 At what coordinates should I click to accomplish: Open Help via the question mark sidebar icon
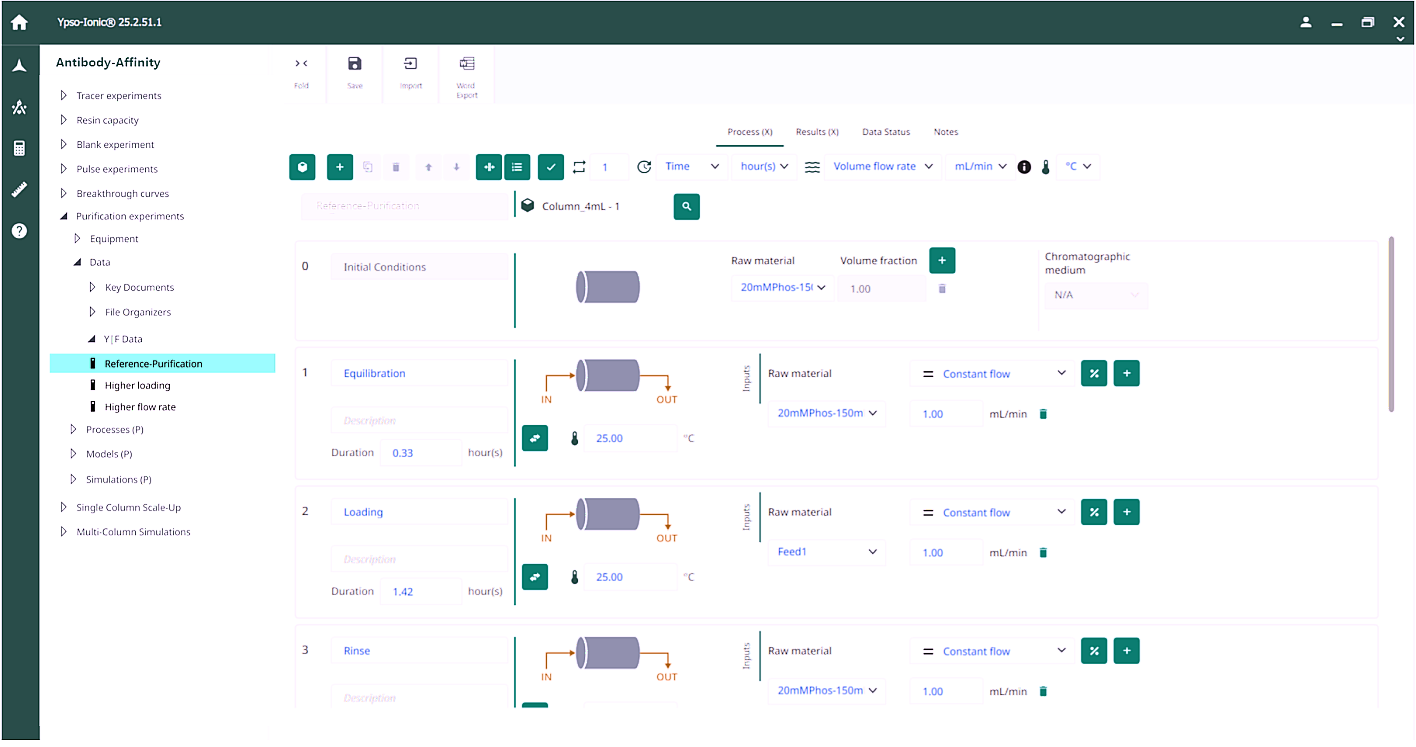(19, 231)
